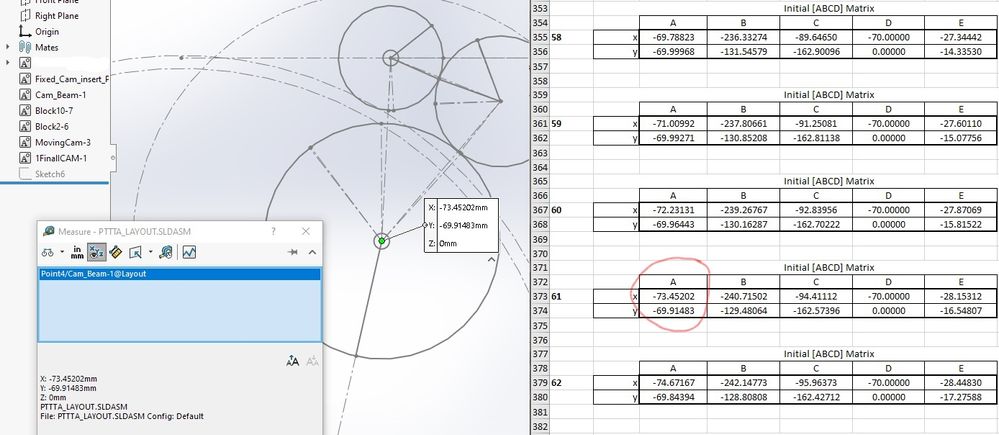Screen dimensions: 999x435
Task: Select spreadsheet cell -69.91483 in row 374
Action: click(x=673, y=310)
